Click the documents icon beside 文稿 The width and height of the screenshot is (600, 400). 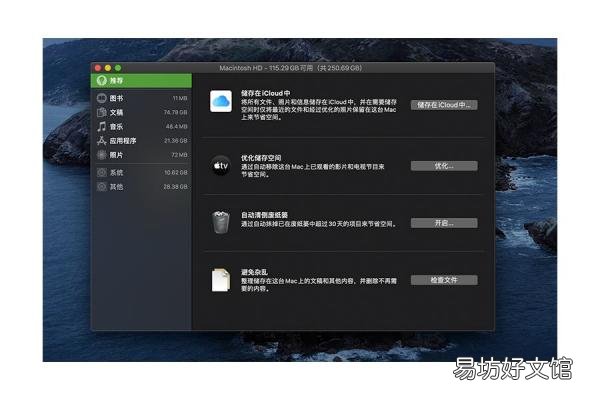(x=101, y=113)
